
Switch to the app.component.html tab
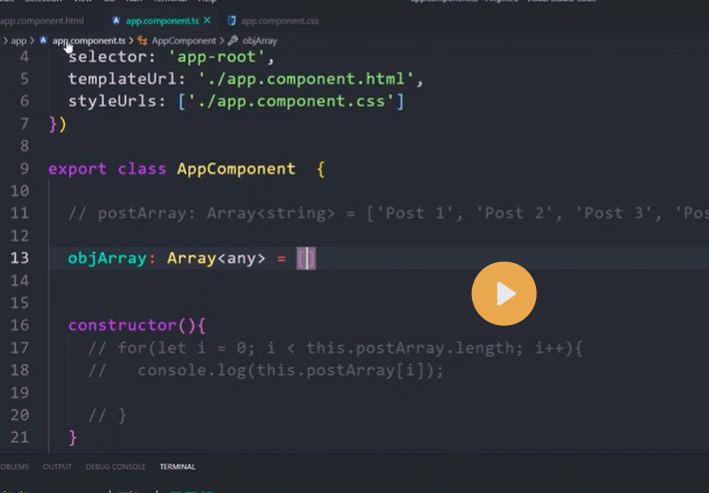click(43, 20)
